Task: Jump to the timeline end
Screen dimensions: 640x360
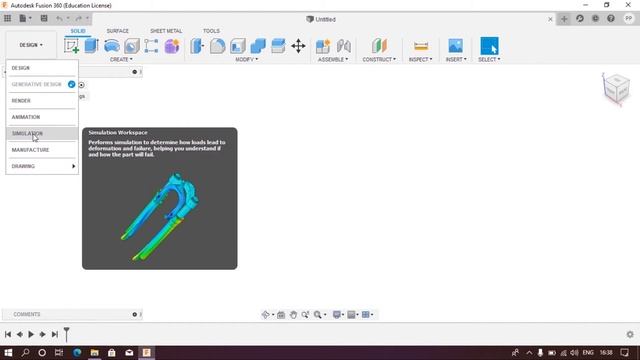Action: pos(54,334)
